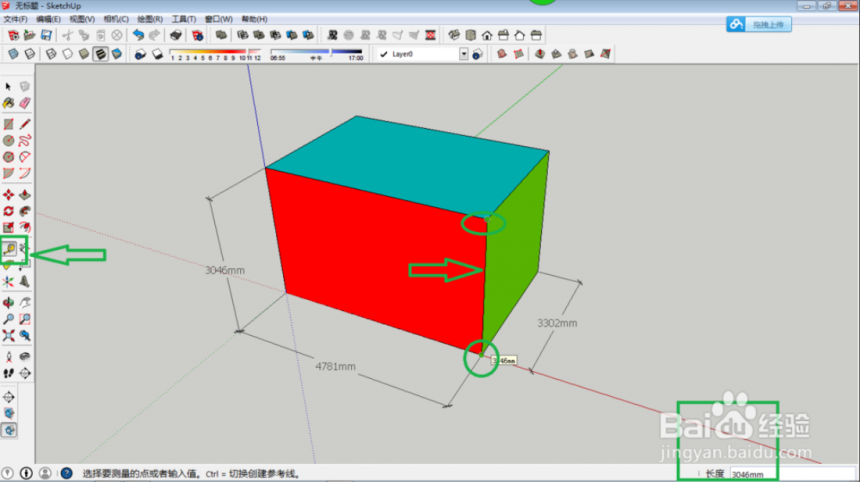Enable Shaded face style
This screenshot has height=482, width=860.
coord(84,54)
